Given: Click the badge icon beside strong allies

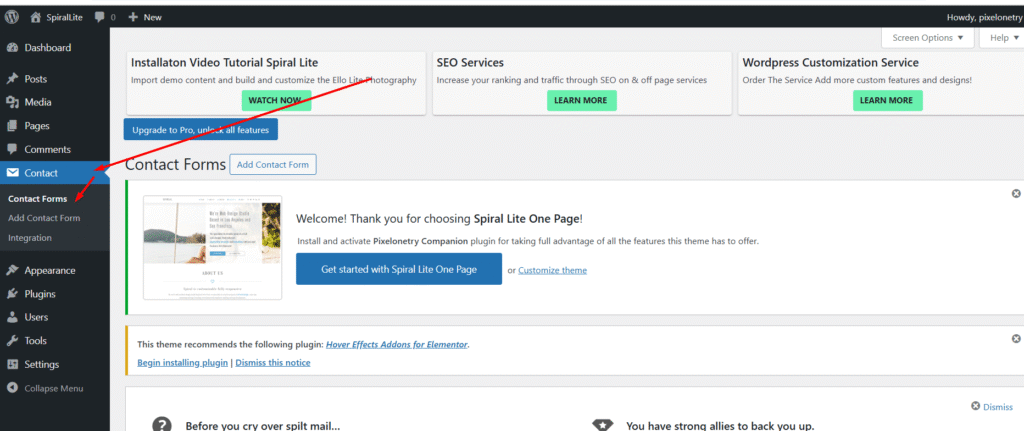Looking at the screenshot, I should click(602, 425).
